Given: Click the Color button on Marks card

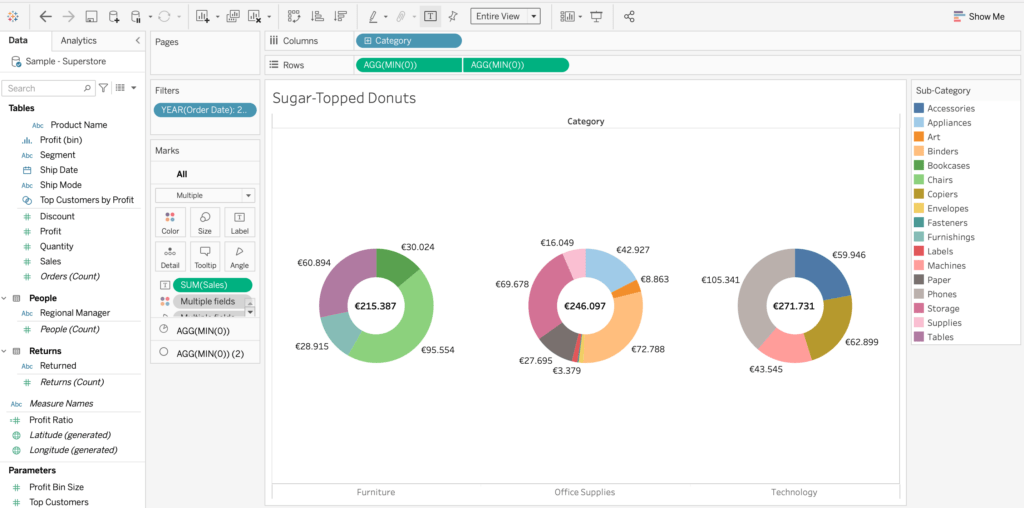Looking at the screenshot, I should click(170, 222).
